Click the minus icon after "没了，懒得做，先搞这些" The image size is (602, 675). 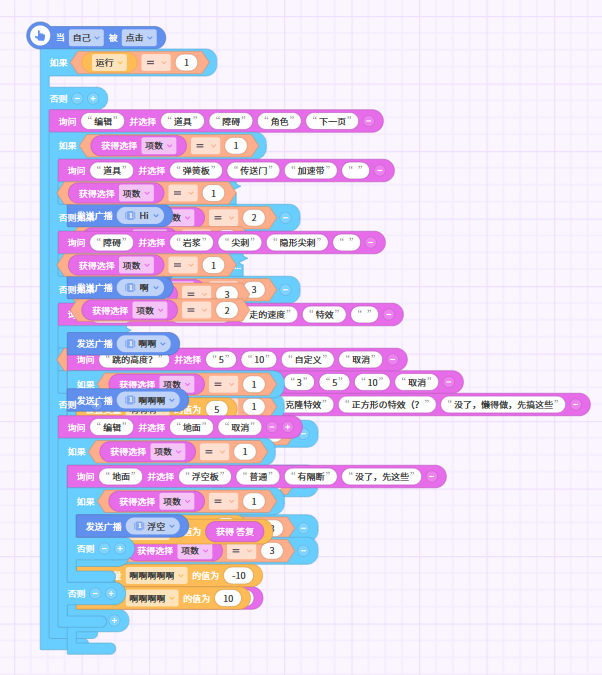pos(575,404)
